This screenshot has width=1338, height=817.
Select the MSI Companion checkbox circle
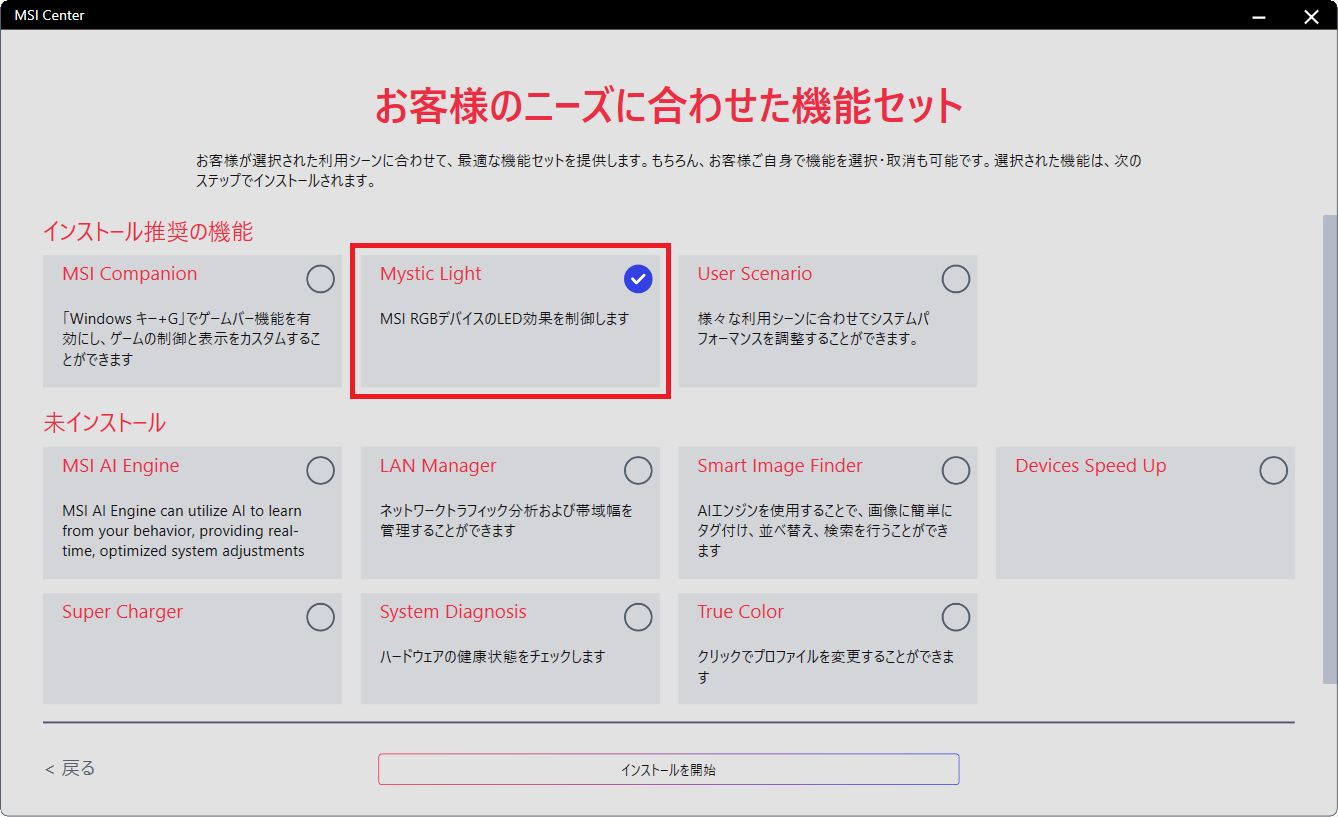(320, 279)
